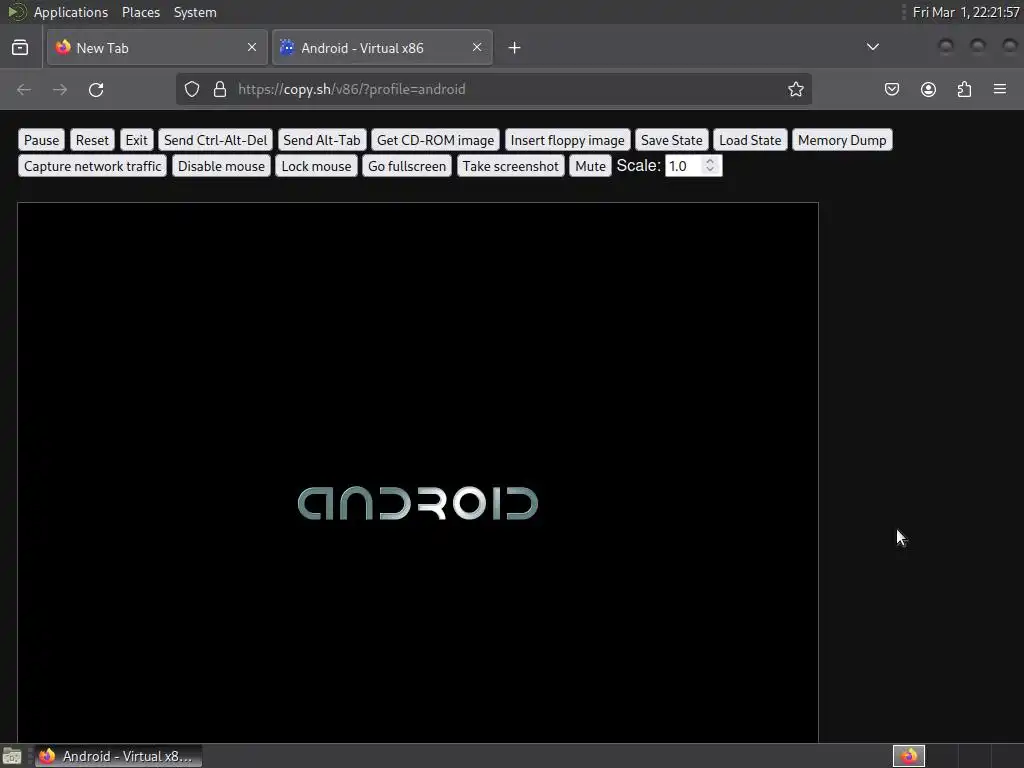The height and width of the screenshot is (768, 1024).
Task: Close the New Tab tab
Action: (252, 47)
